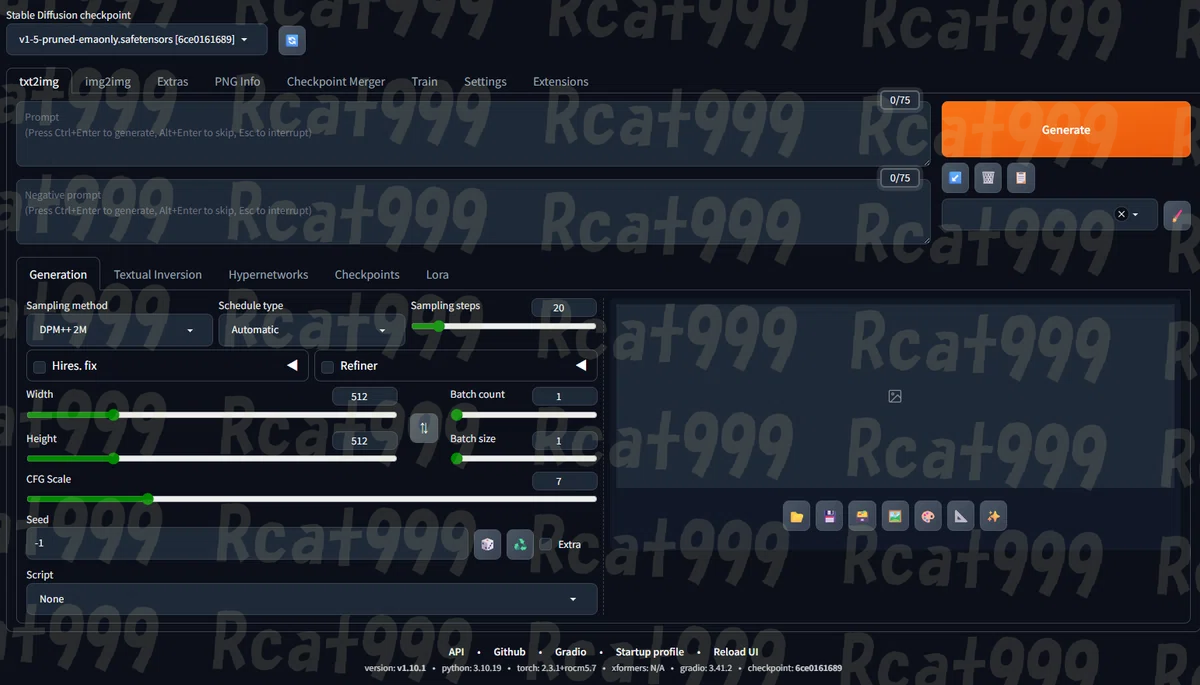Select the Generation sub-tab

tap(58, 275)
